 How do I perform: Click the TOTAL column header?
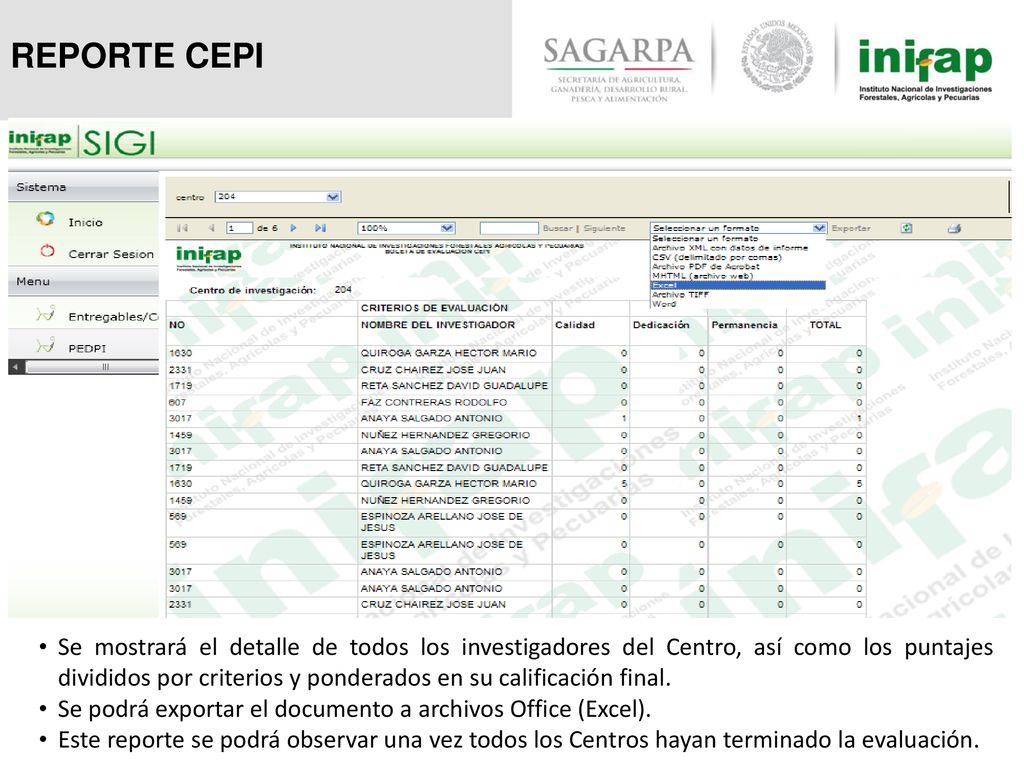tap(825, 325)
